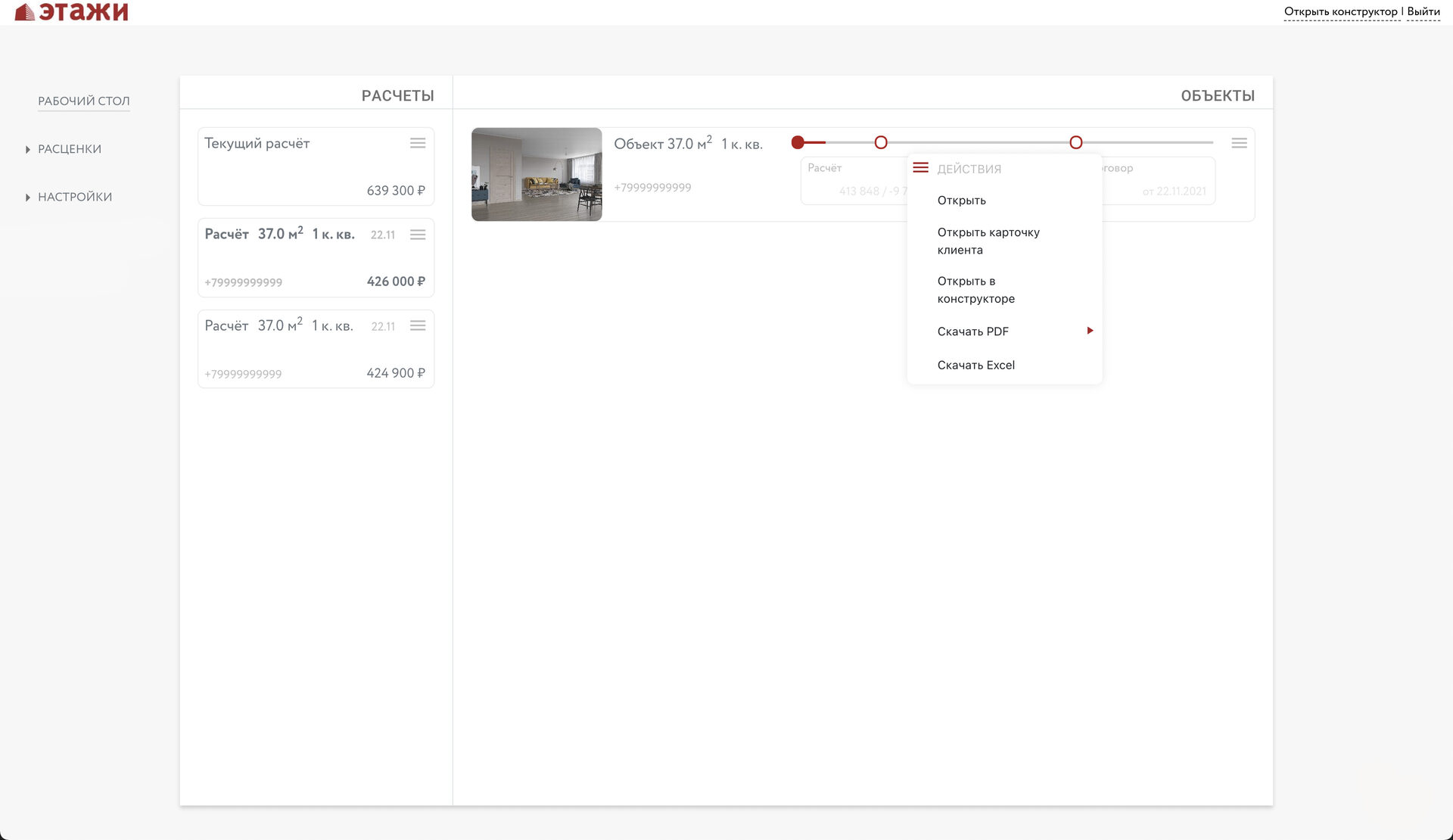
Task: Click the object card hamburger menu icon
Action: coord(1239,143)
